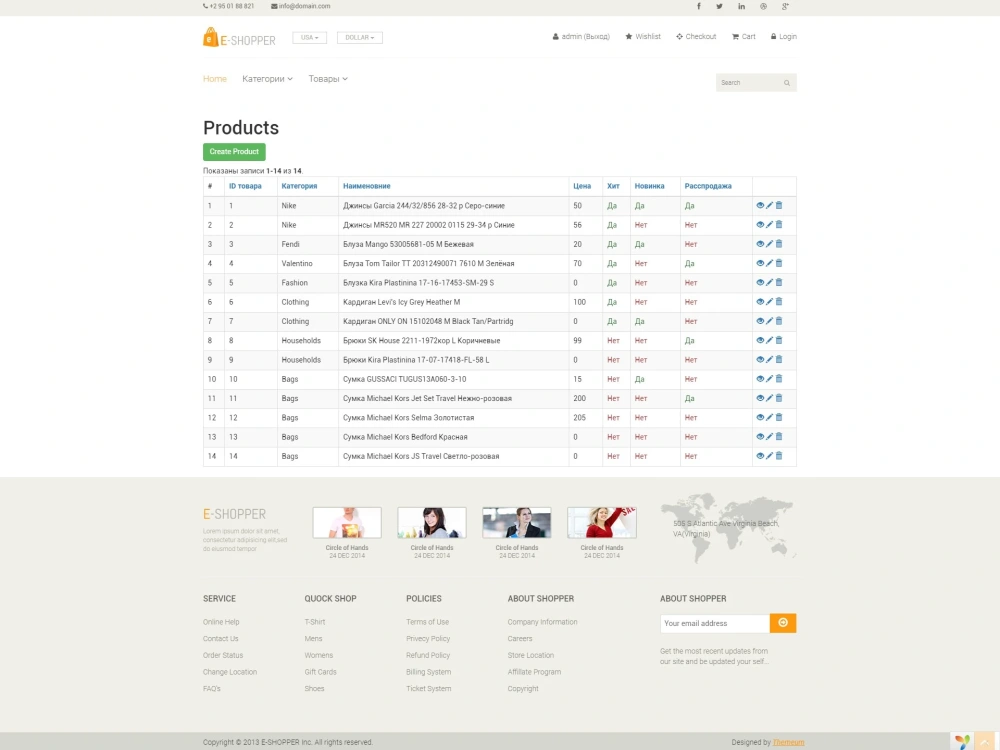Click the Facebook icon in the header

[x=698, y=7]
